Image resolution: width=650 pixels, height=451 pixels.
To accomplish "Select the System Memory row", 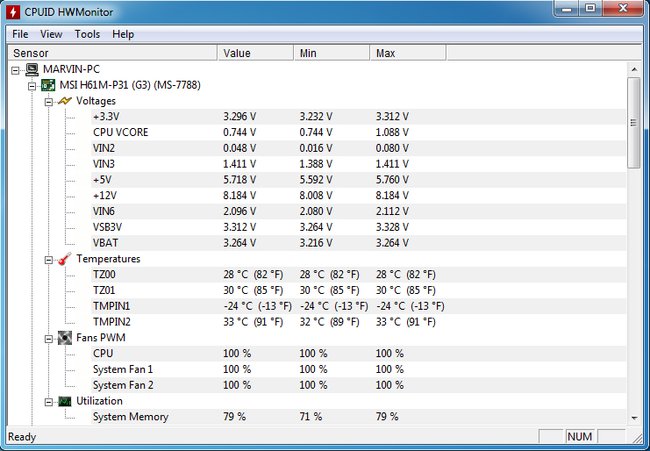I will tap(358, 417).
